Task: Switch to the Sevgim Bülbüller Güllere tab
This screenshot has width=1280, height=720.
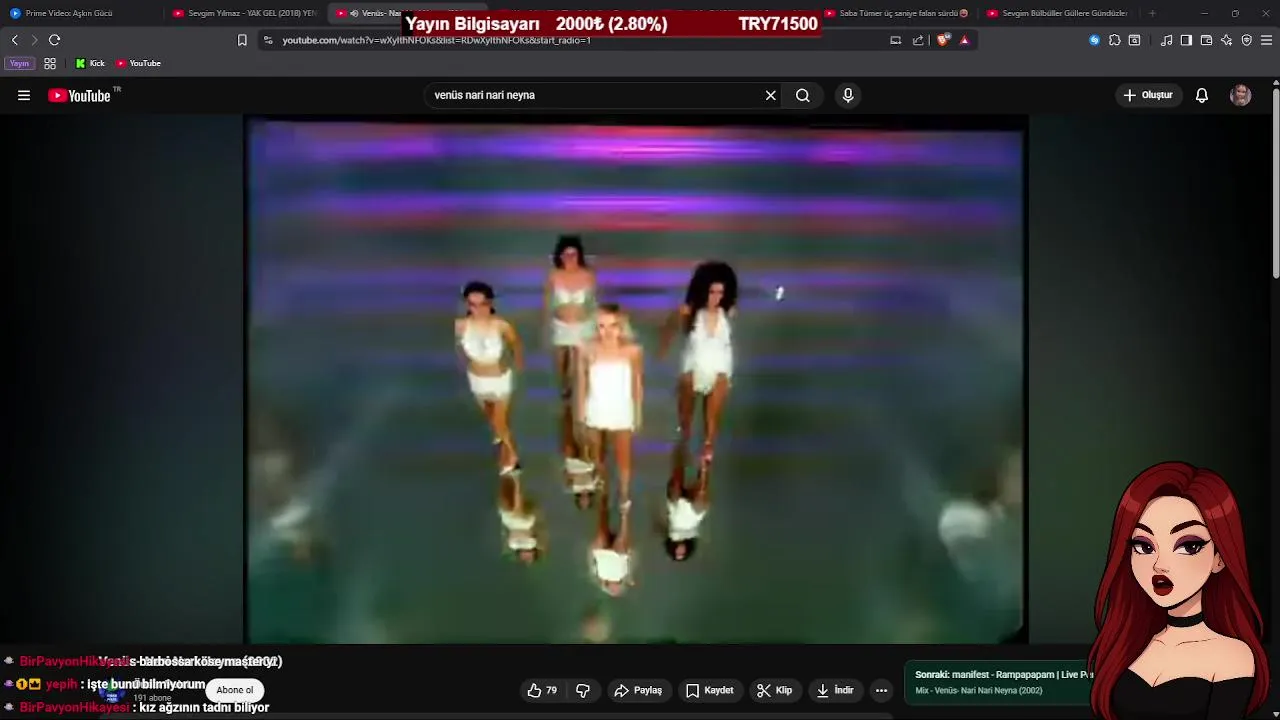Action: pos(1058,13)
